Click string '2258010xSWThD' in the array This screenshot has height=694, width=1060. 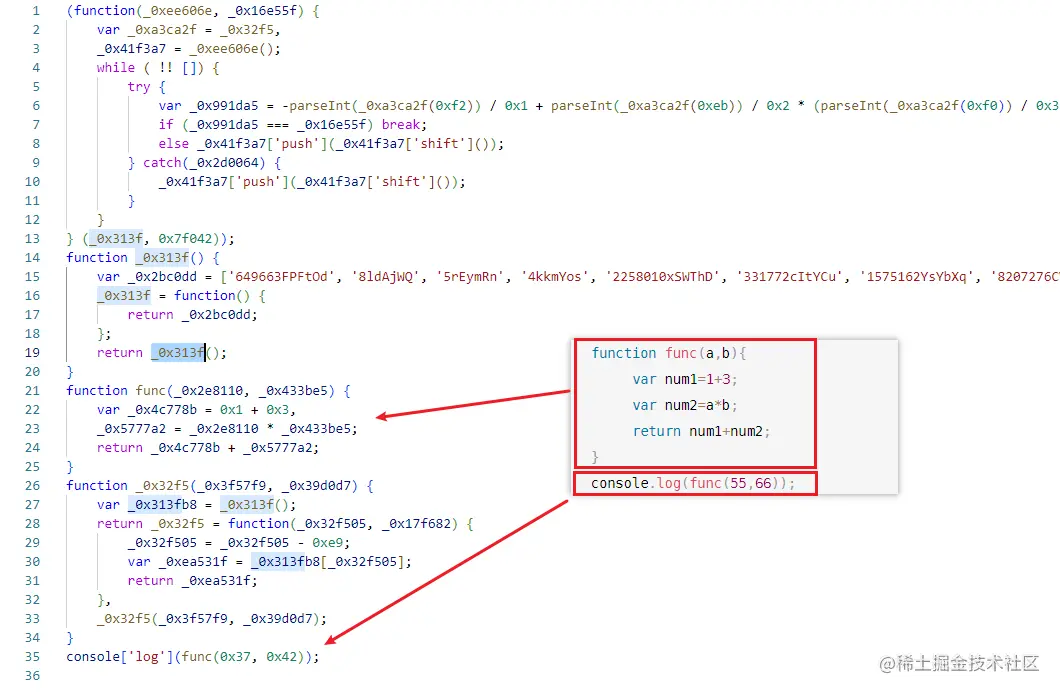663,277
